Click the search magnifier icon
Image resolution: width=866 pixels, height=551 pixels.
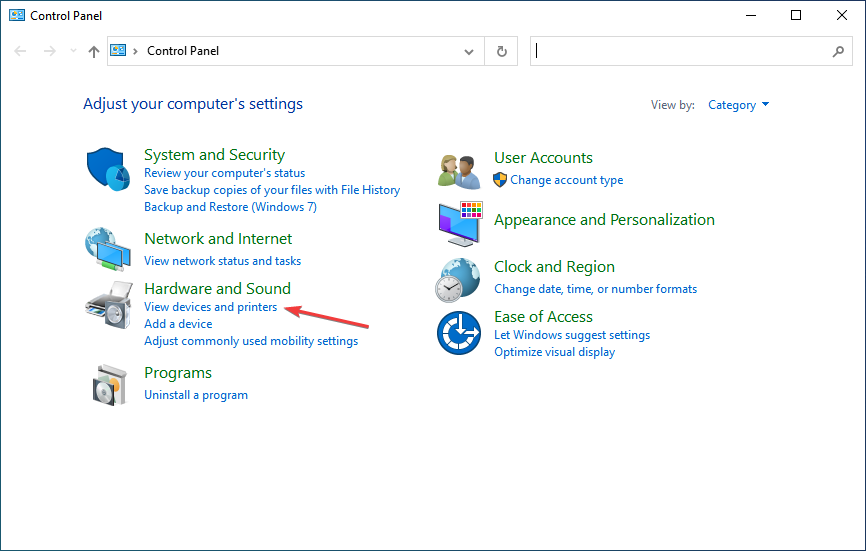click(x=838, y=51)
